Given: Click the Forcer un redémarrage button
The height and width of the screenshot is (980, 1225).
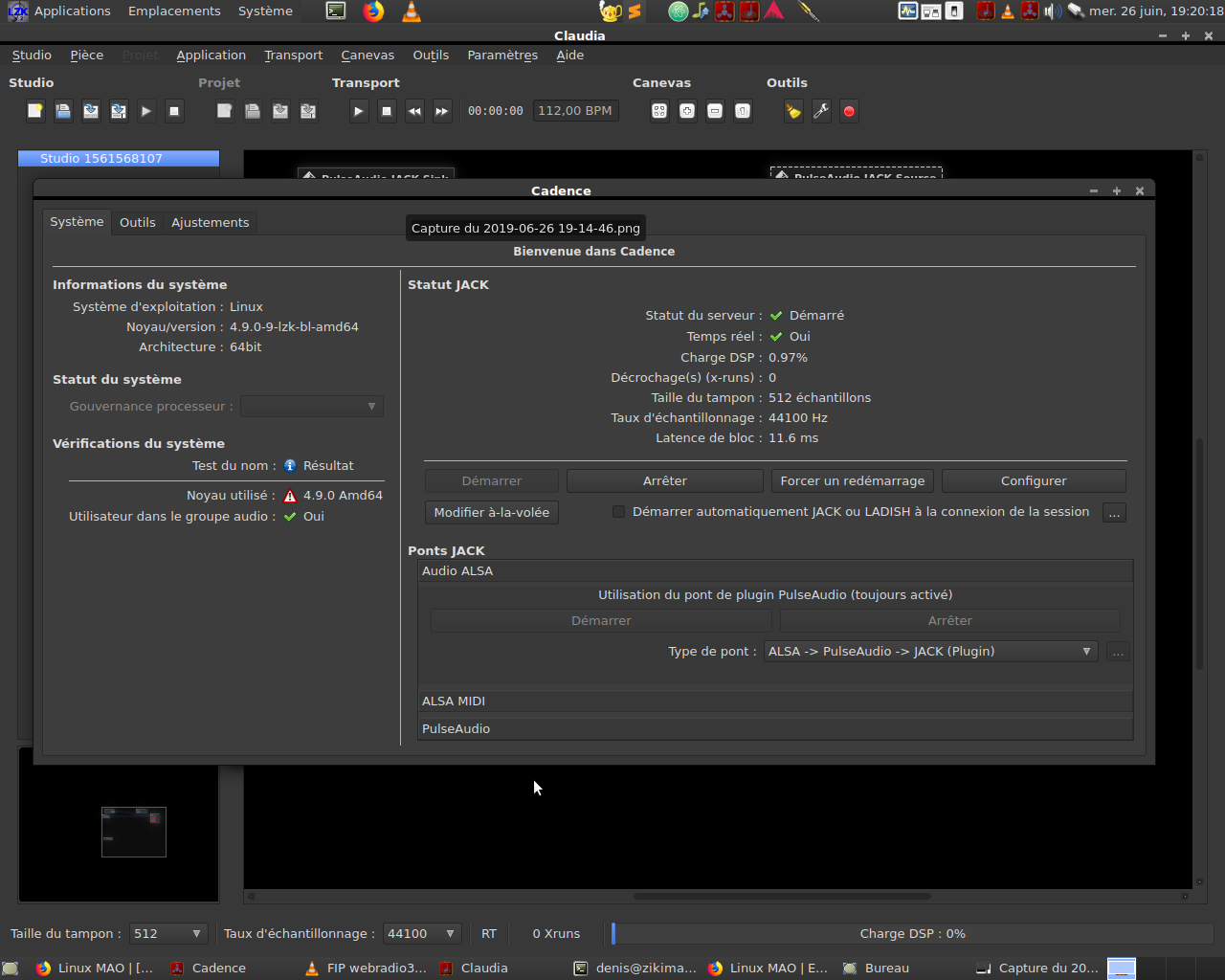Looking at the screenshot, I should pos(852,481).
